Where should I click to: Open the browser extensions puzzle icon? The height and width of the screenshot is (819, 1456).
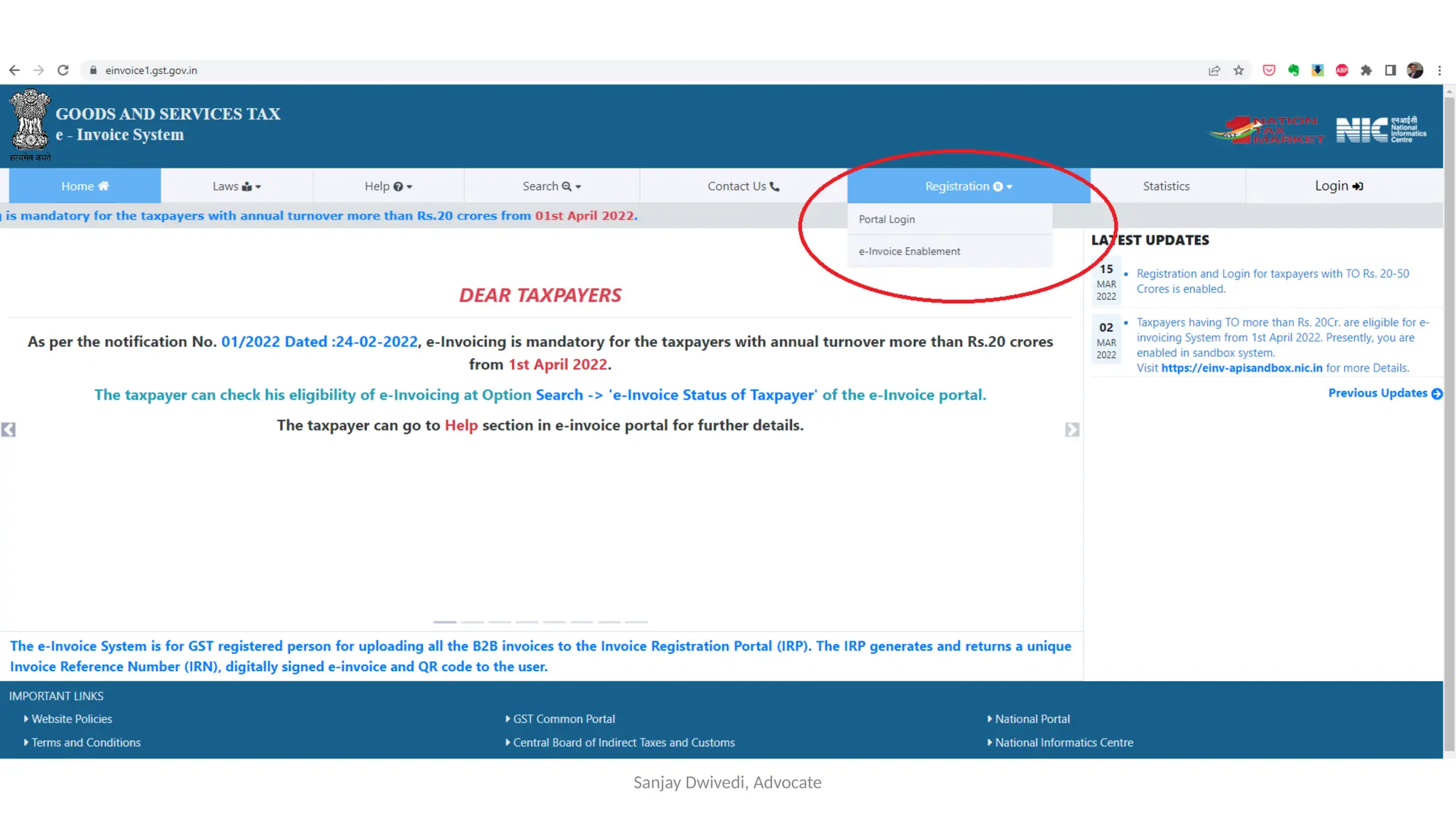[1366, 70]
